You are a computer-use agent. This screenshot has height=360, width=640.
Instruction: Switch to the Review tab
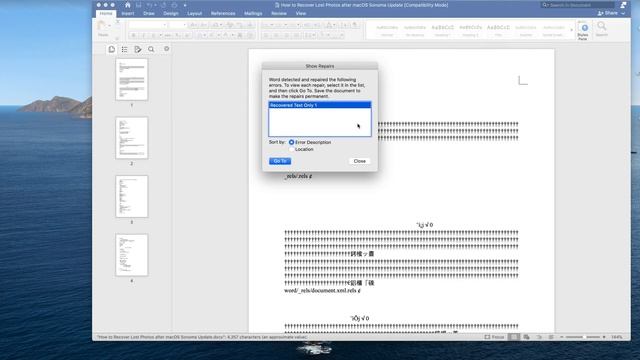tap(279, 13)
